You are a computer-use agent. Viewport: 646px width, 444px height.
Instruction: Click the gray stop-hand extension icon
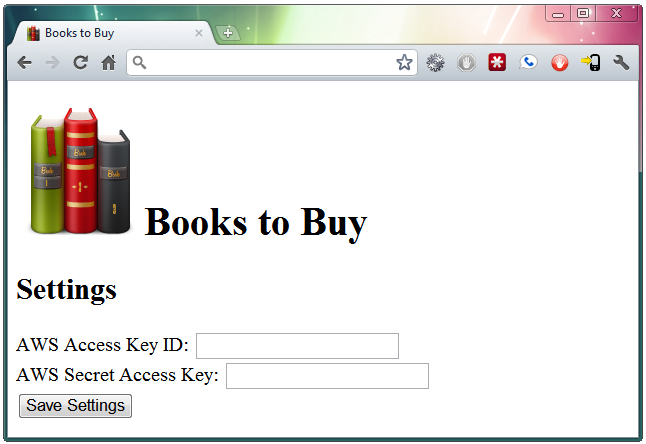point(466,63)
